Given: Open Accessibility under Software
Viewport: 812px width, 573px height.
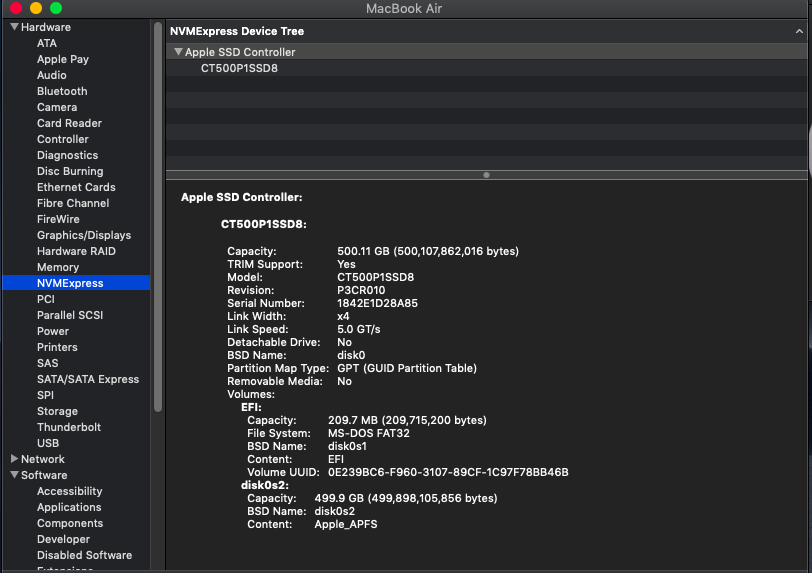Looking at the screenshot, I should pyautogui.click(x=69, y=492).
